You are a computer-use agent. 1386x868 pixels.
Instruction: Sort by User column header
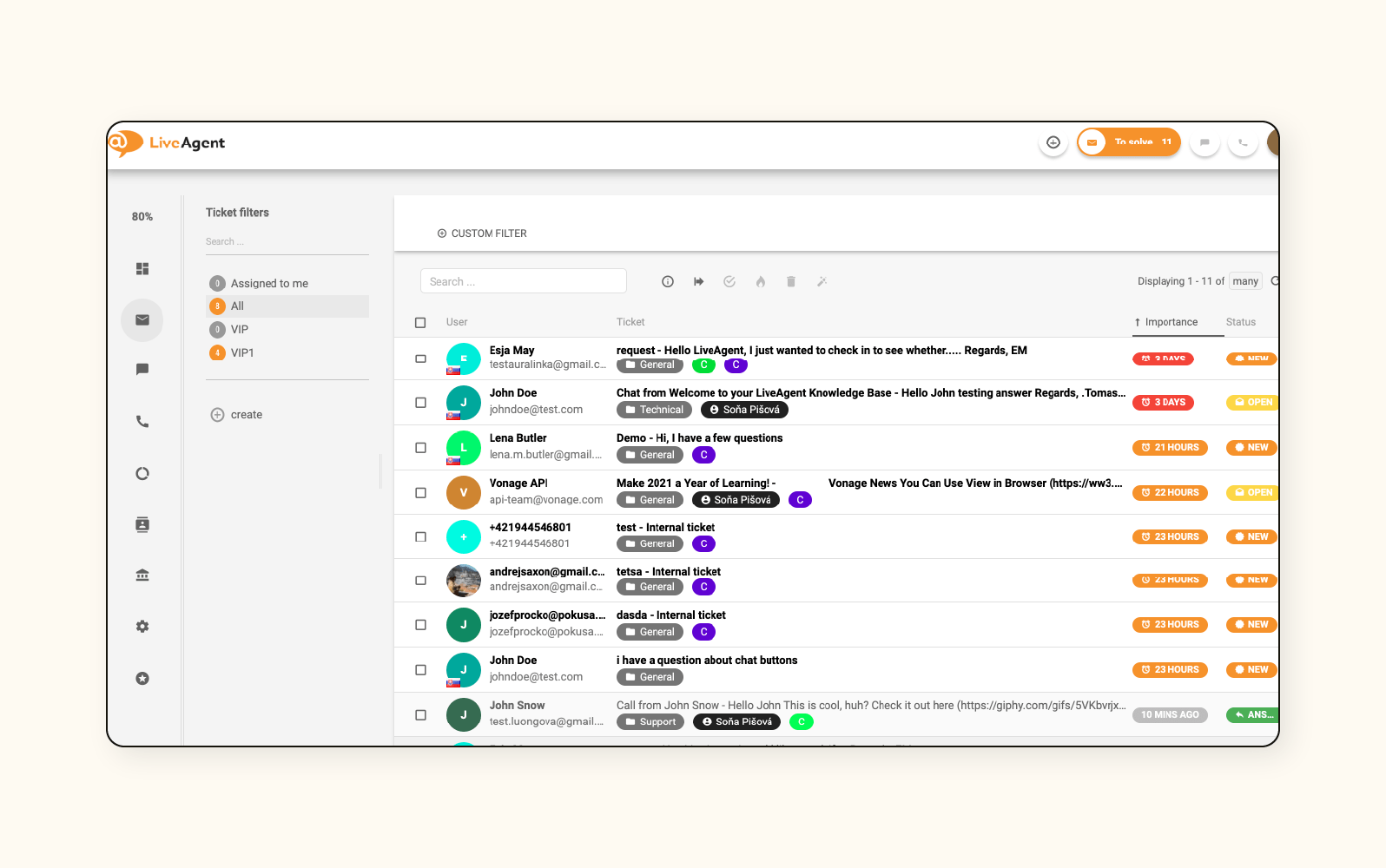457,322
